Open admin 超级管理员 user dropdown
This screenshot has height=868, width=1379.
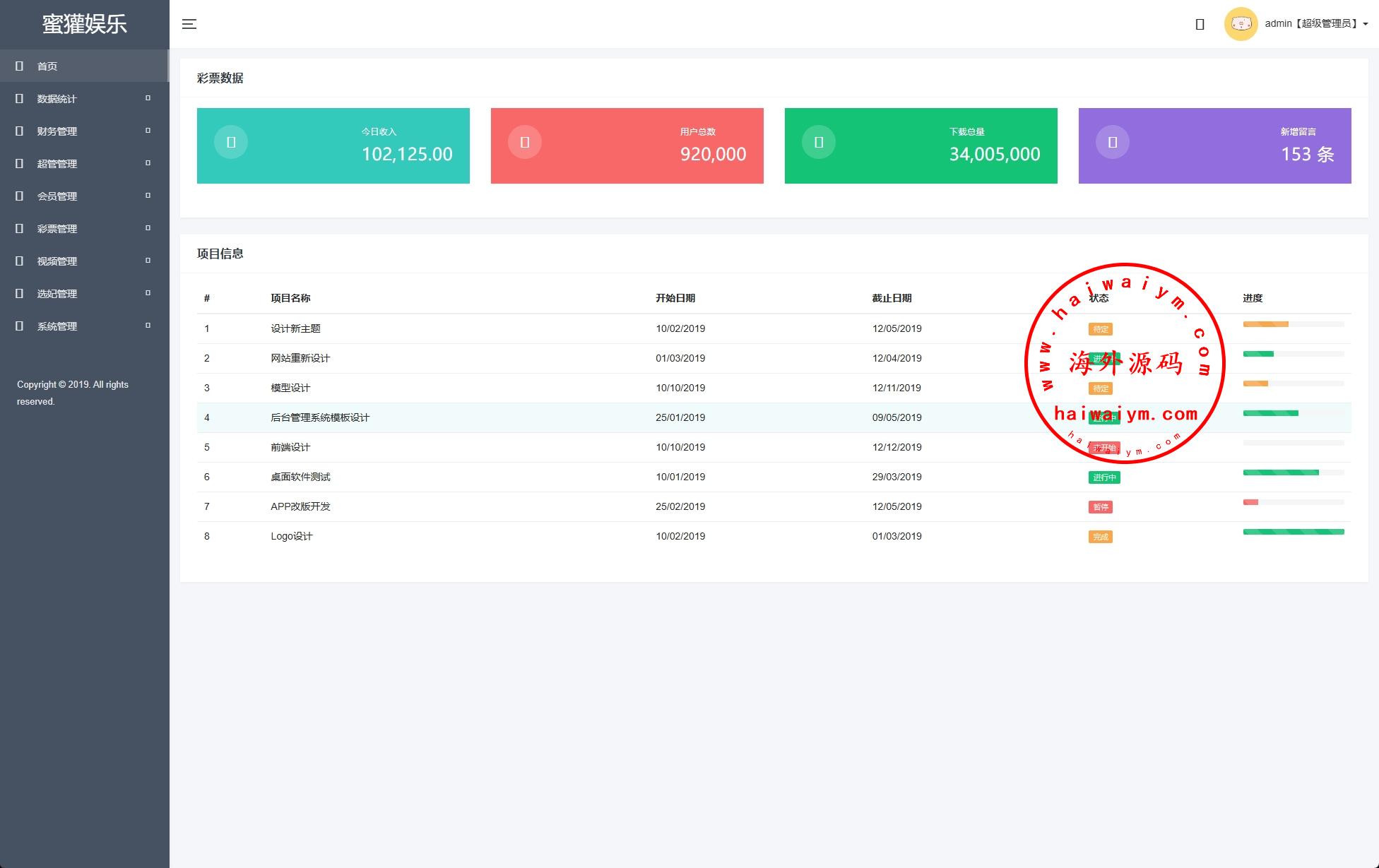[1315, 24]
